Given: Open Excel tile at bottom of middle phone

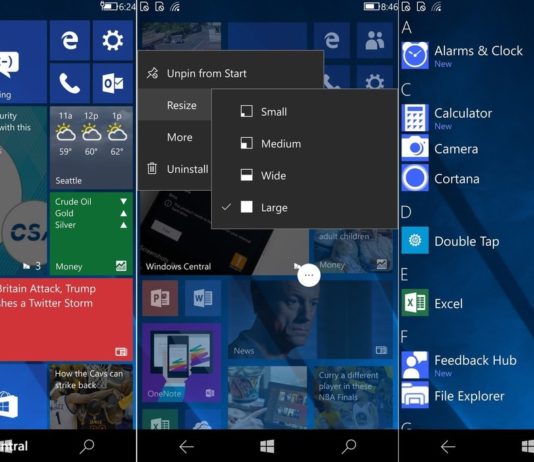Looking at the screenshot, I should [160, 419].
